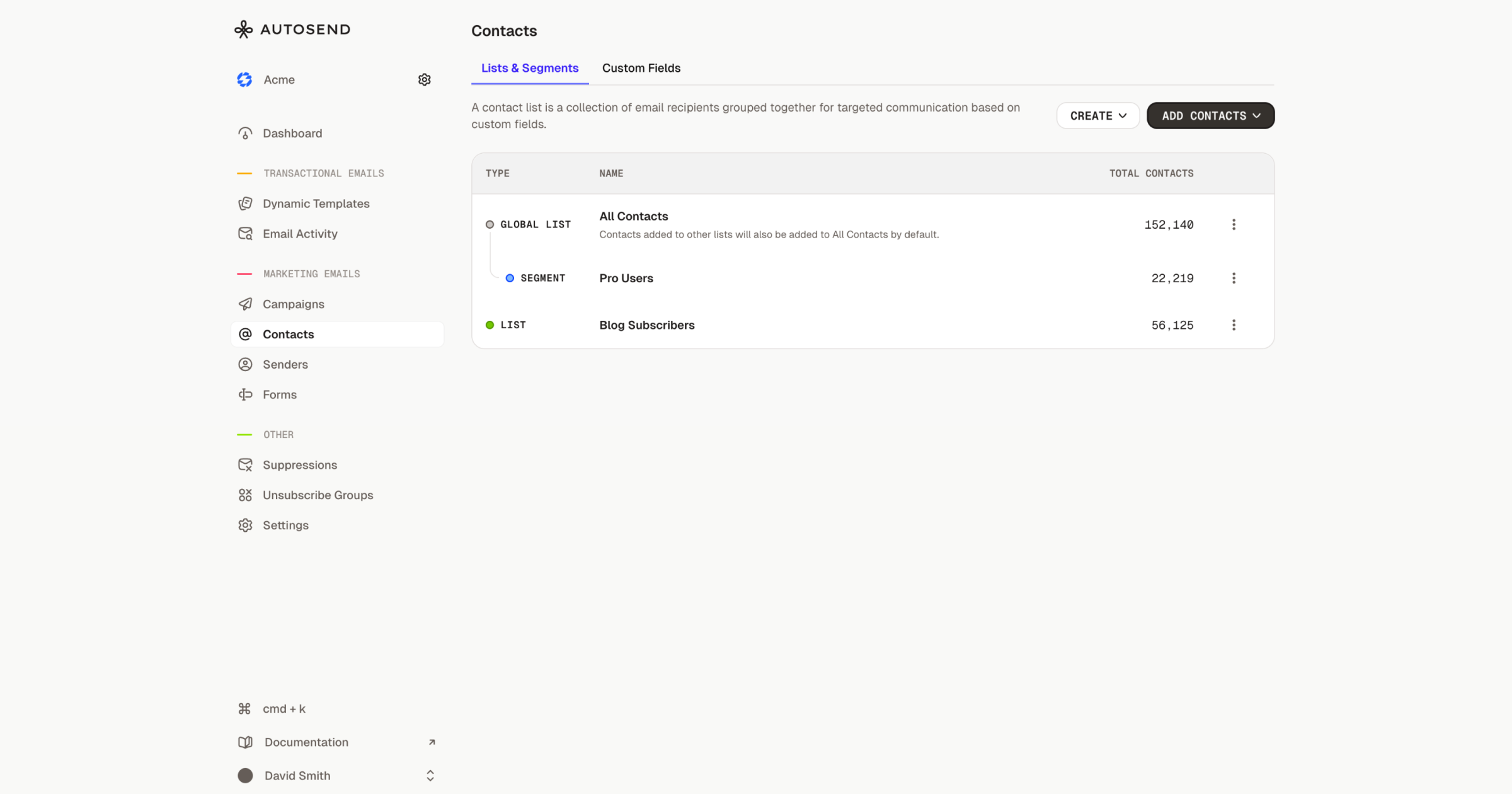Screen dimensions: 1512x794
Task: Open the three-dot menu for Pro Users
Action: coord(1234,278)
